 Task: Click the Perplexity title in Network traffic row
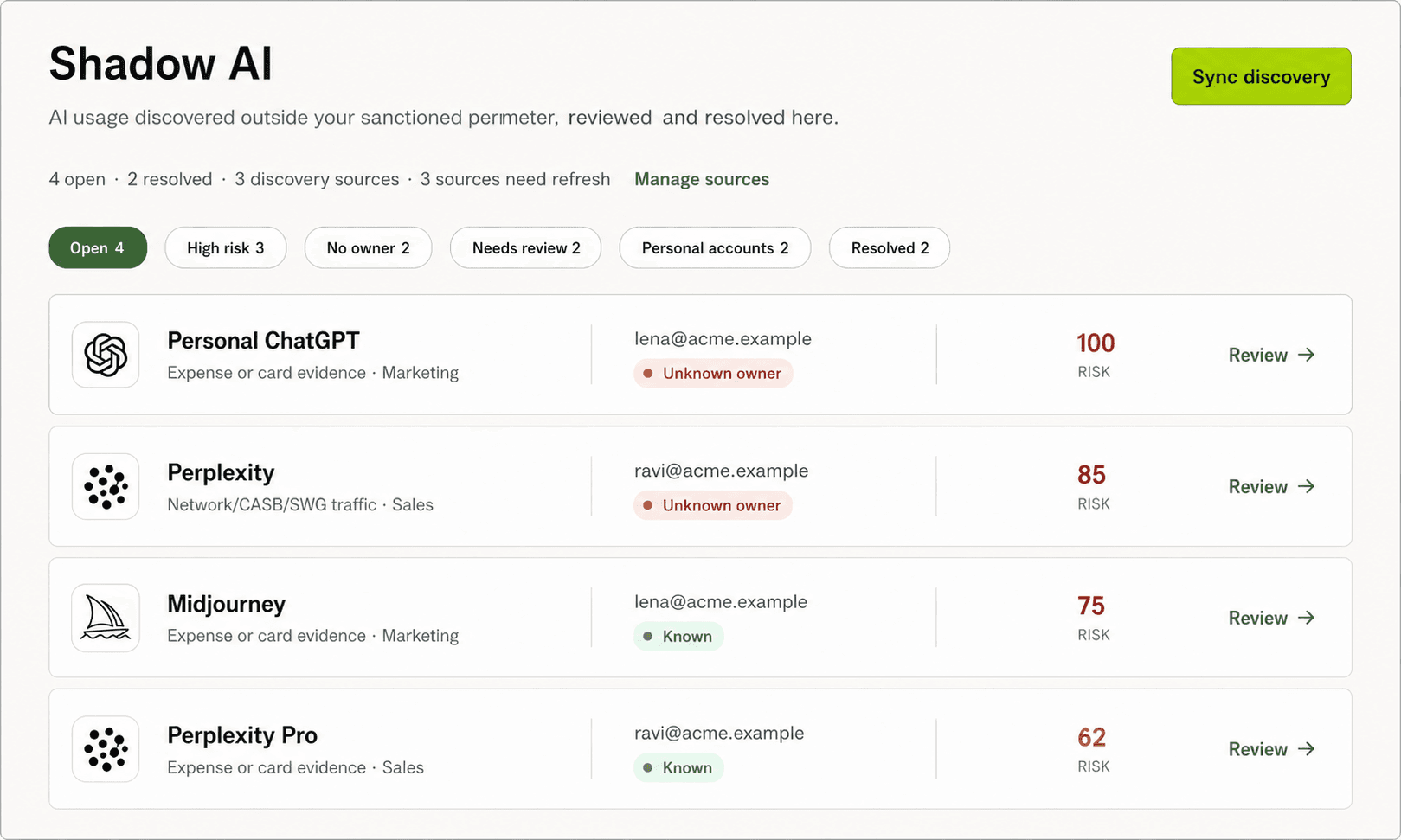[221, 472]
